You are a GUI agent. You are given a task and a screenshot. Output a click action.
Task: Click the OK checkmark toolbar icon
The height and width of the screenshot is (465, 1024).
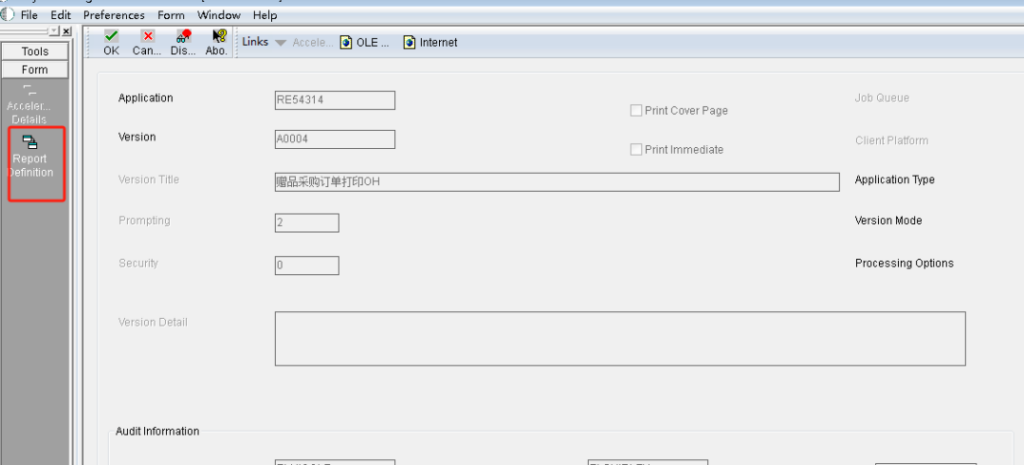coord(112,37)
